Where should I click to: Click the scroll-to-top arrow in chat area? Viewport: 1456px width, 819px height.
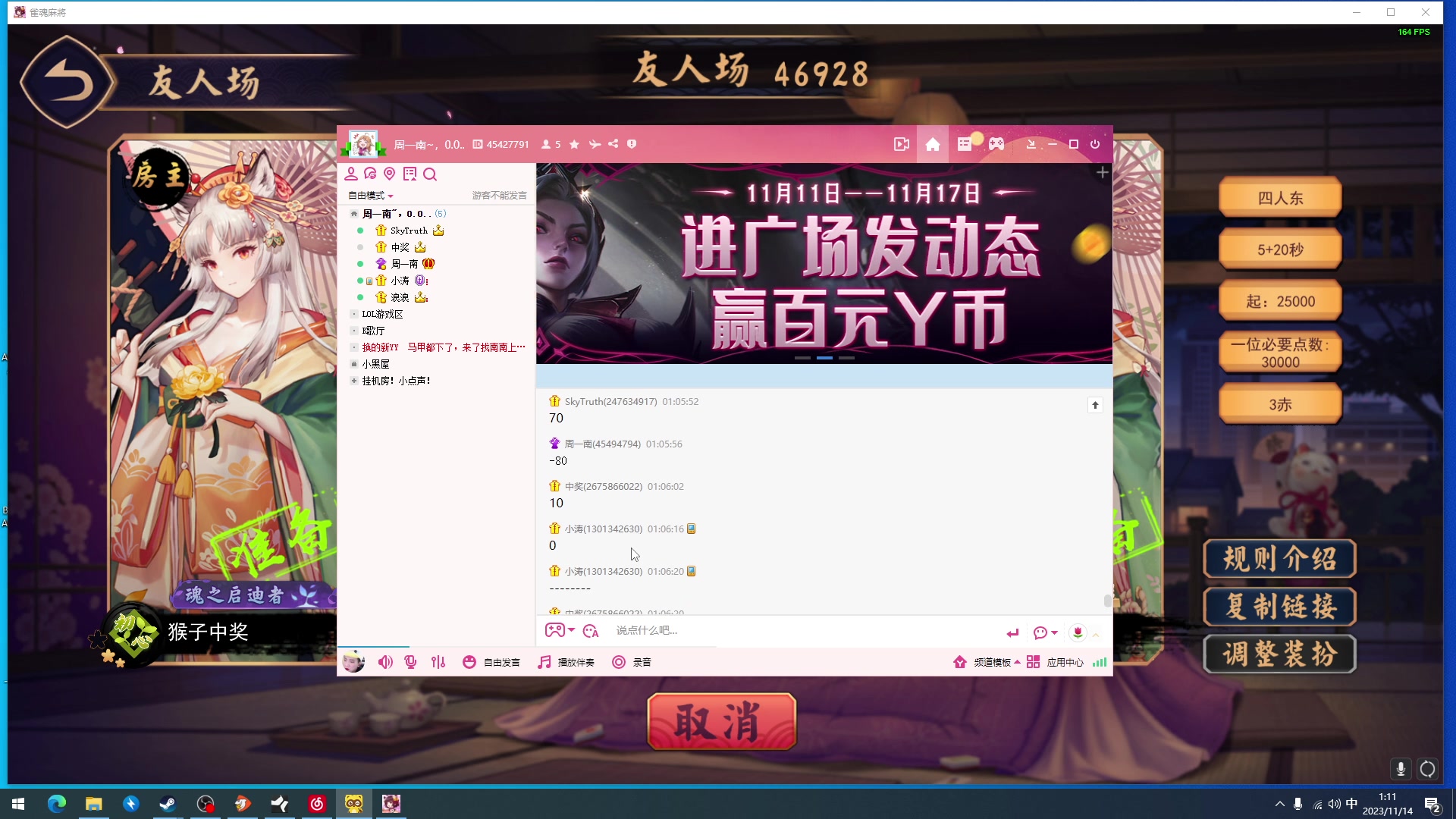click(1095, 405)
